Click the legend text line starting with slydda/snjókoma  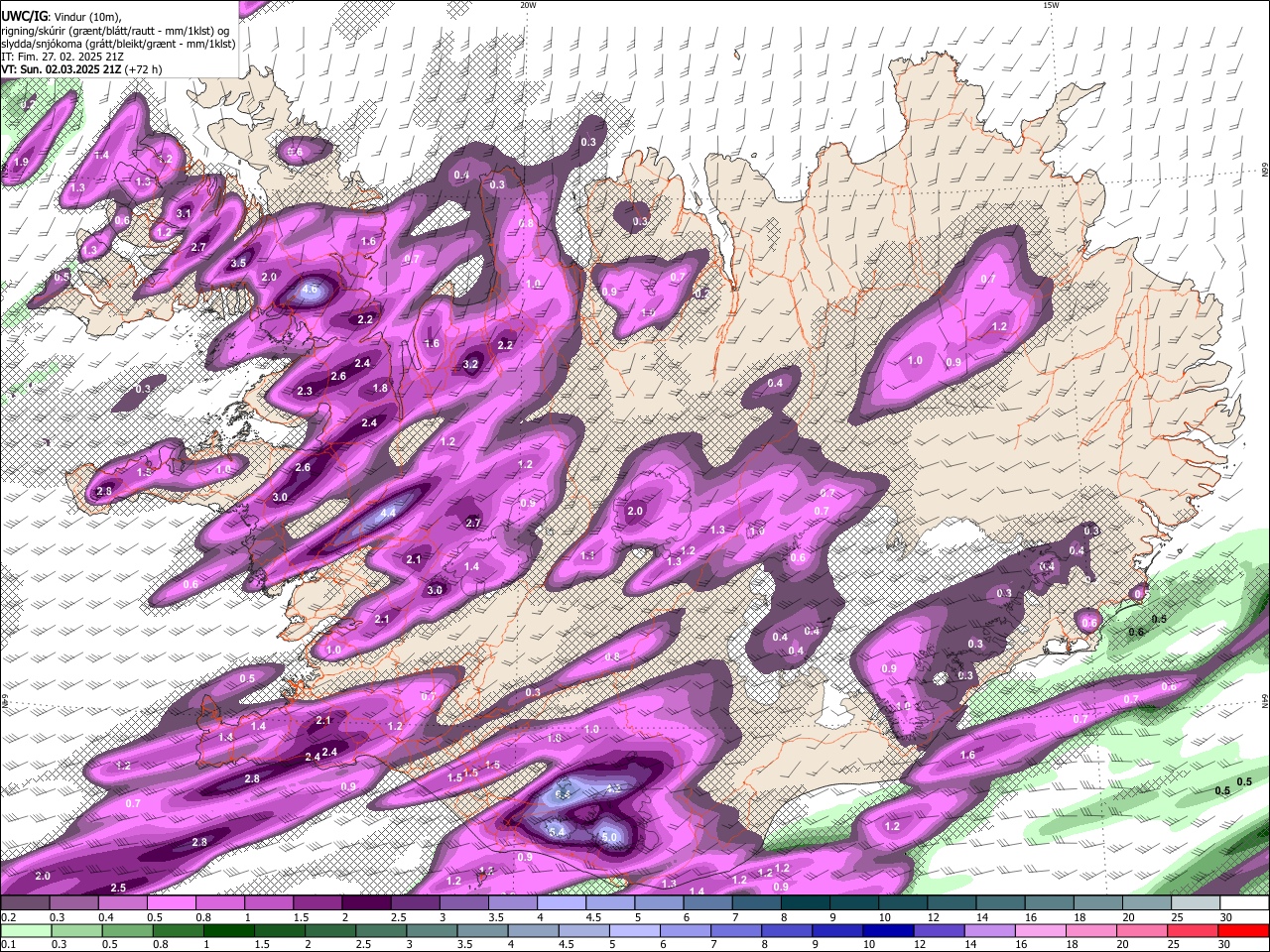[x=118, y=44]
